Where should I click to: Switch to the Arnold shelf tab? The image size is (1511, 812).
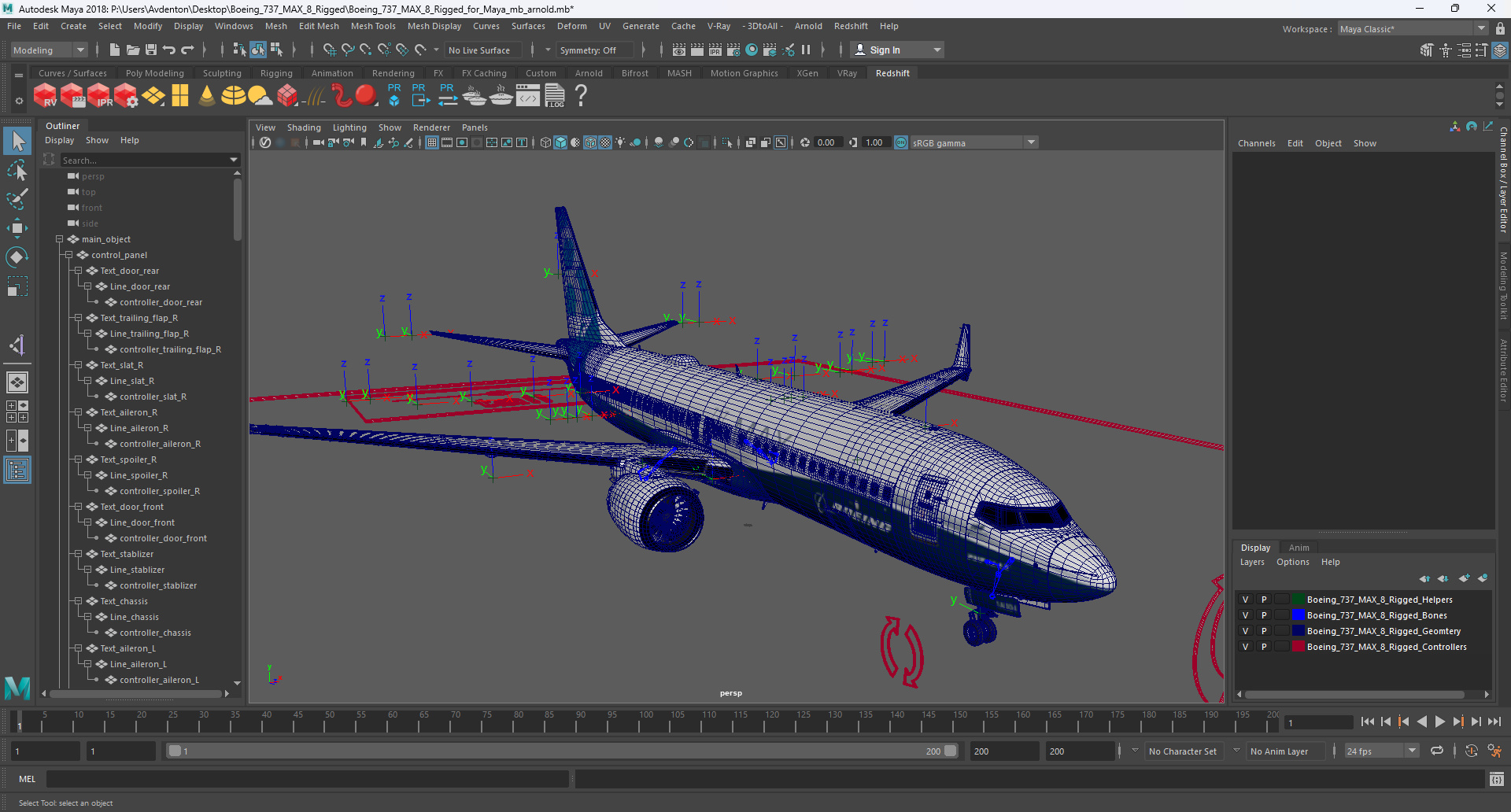(589, 73)
